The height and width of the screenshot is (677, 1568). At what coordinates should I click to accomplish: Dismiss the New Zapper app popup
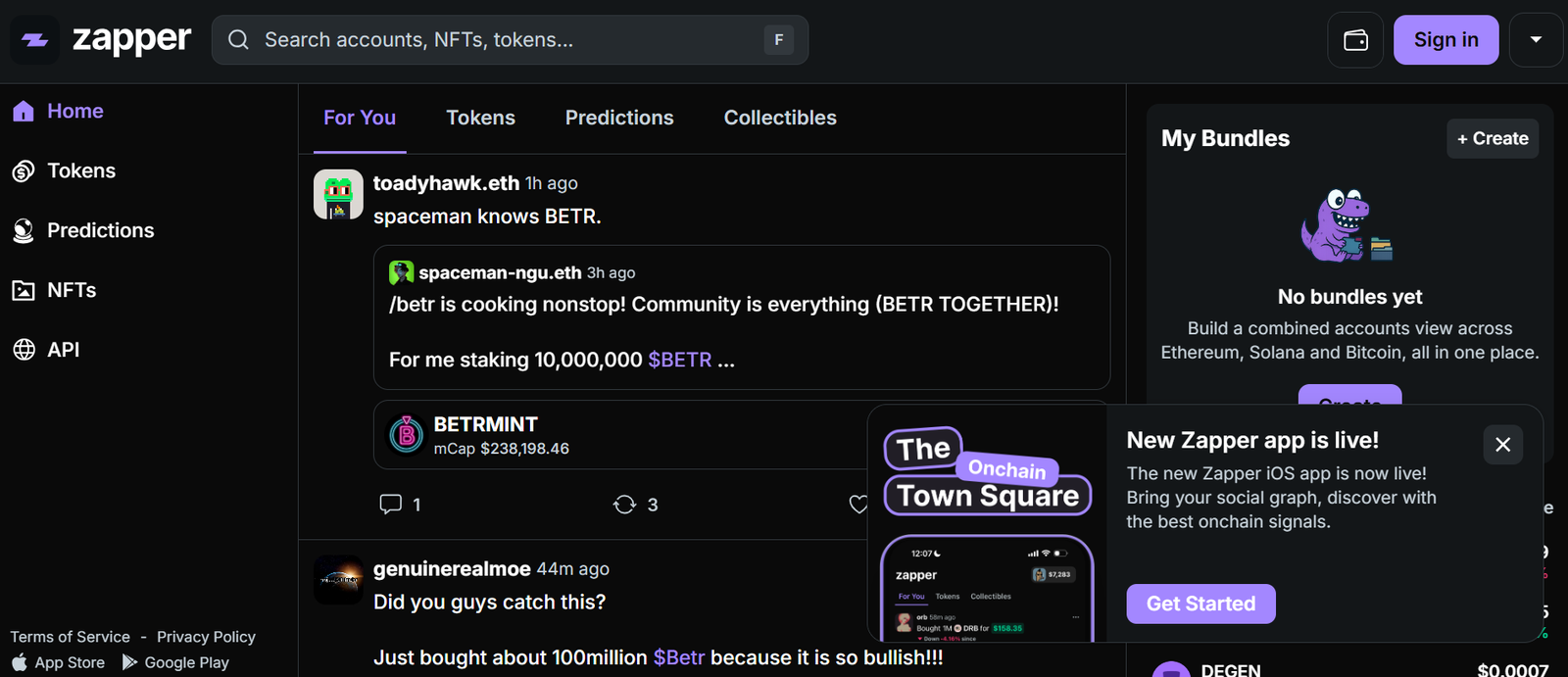[1502, 445]
